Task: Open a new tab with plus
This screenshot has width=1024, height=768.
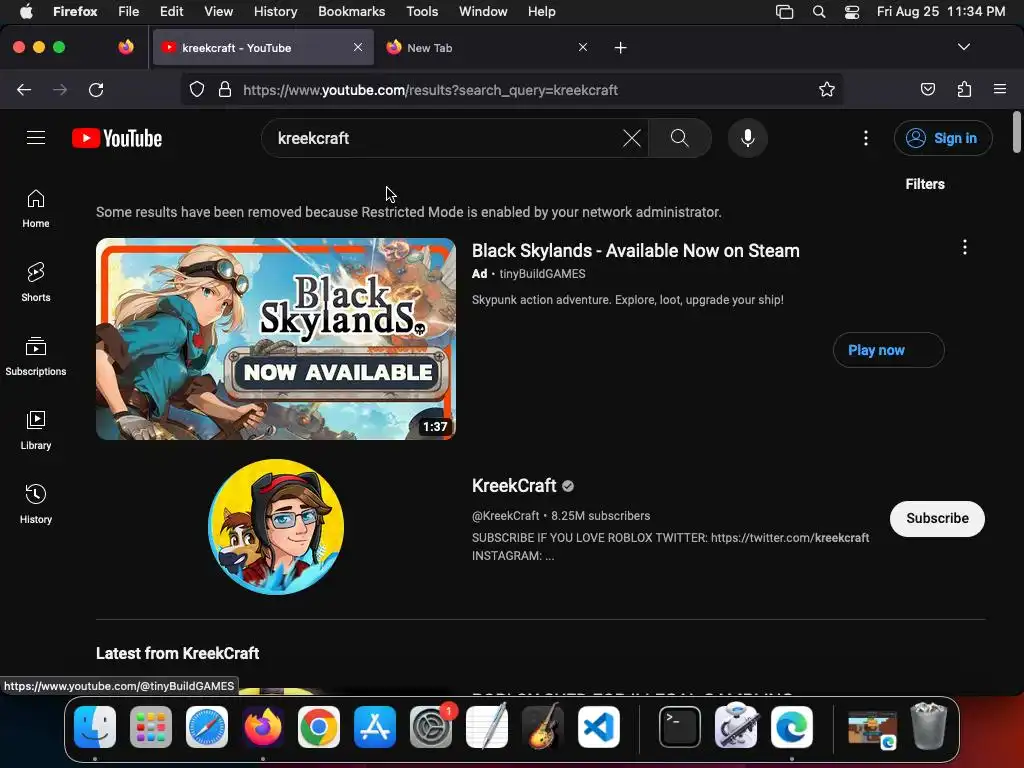Action: click(620, 48)
